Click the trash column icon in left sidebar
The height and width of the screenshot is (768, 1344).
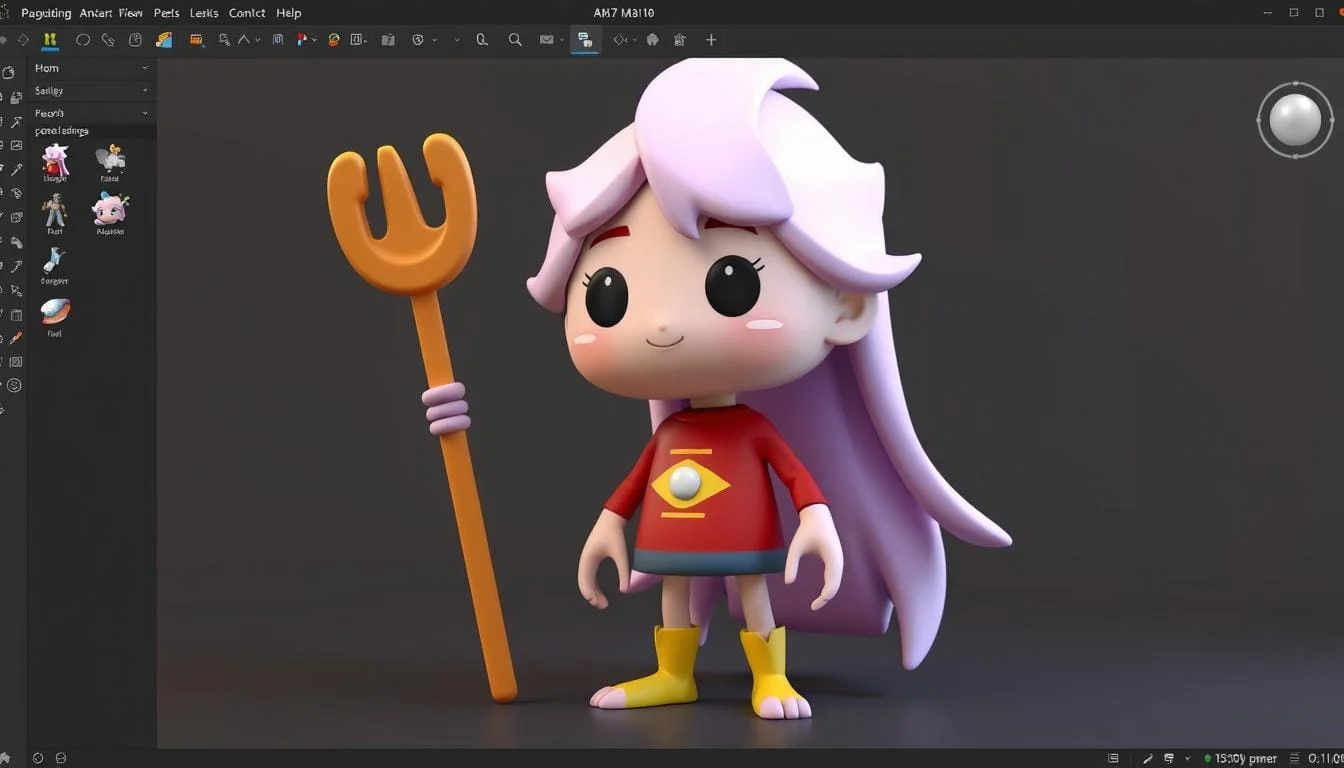pos(16,315)
